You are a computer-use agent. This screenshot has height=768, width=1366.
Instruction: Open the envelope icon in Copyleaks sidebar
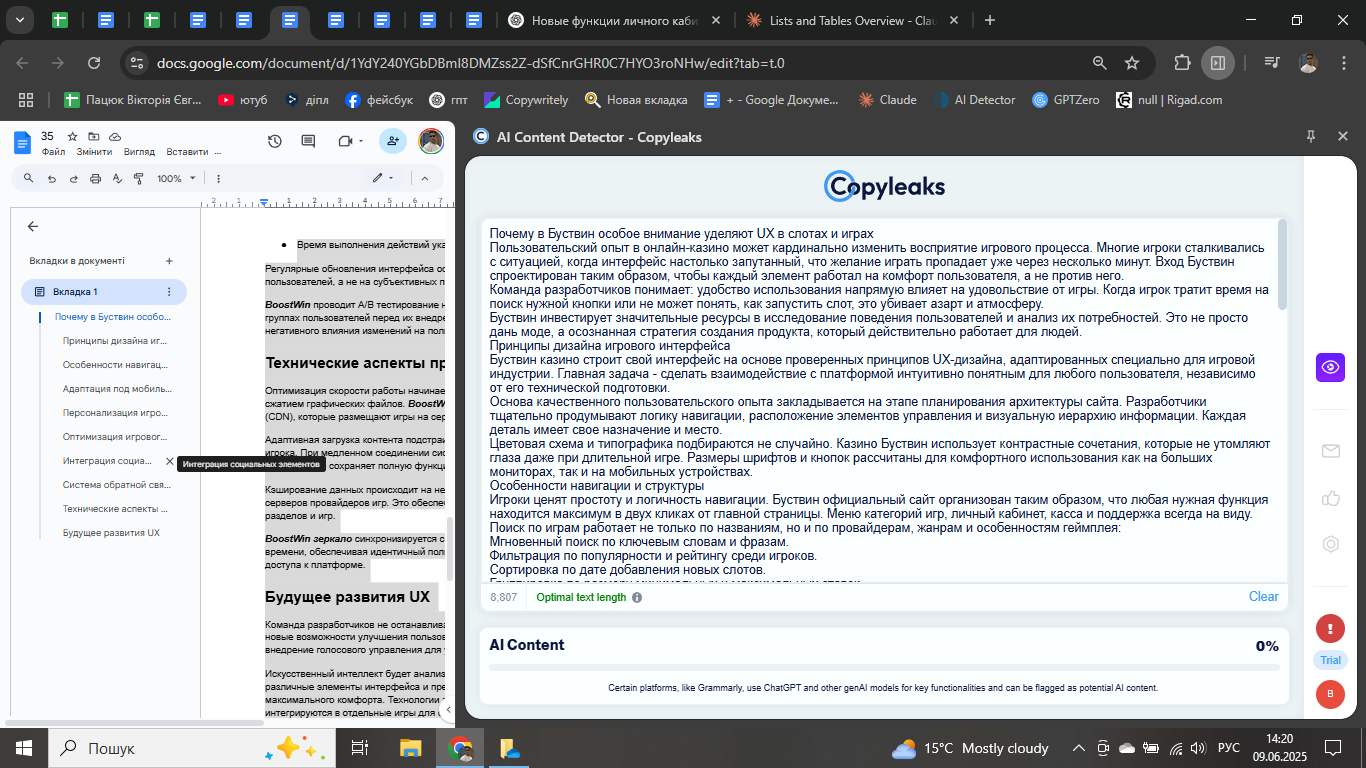pos(1330,451)
